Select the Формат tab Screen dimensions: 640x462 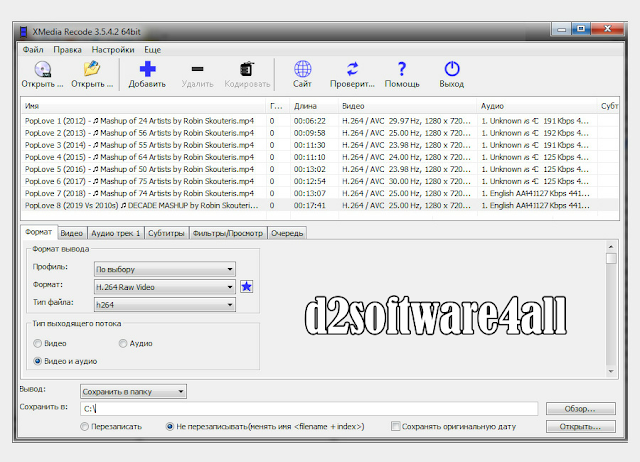coord(39,232)
